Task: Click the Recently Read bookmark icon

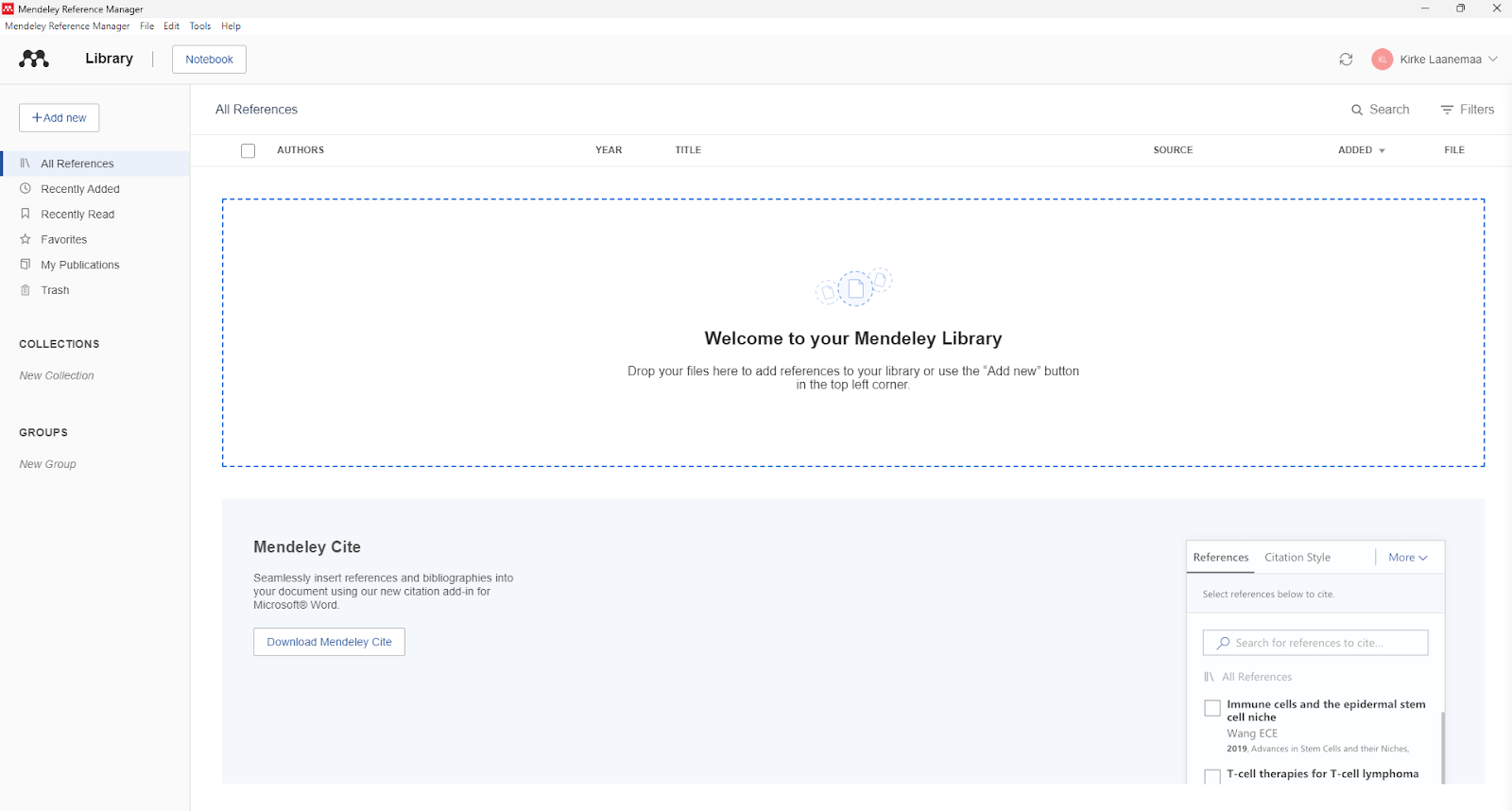Action: [x=26, y=214]
